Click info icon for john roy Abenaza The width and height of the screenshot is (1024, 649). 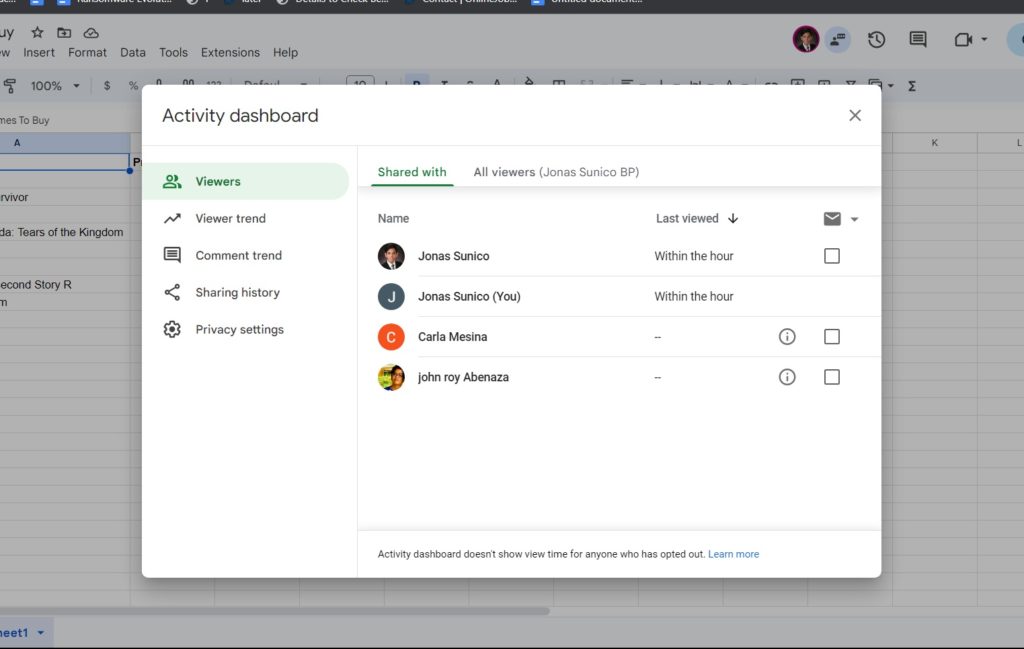[x=787, y=377]
